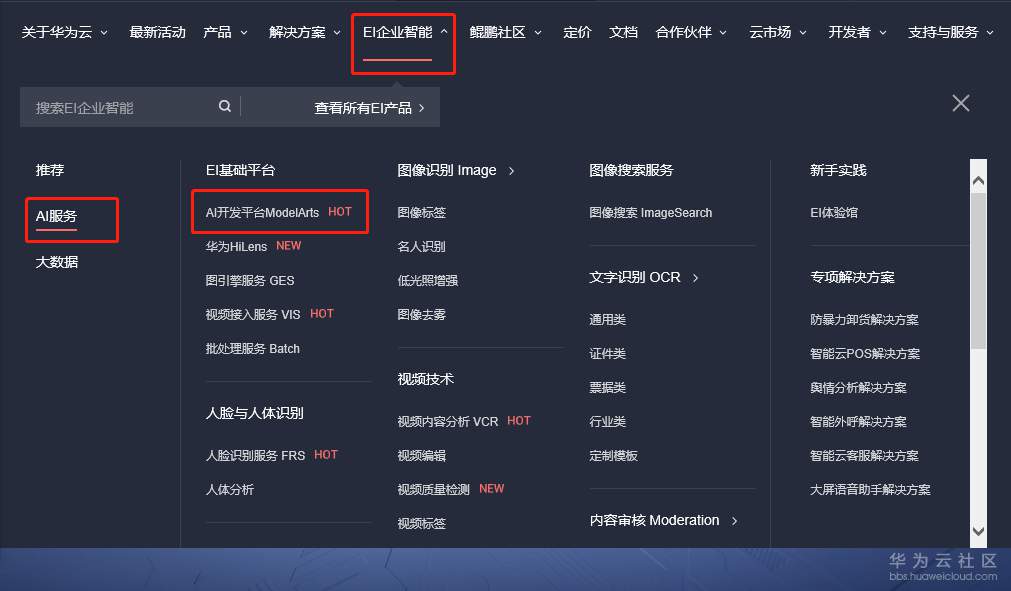Close the EI menu panel with X
This screenshot has width=1011, height=591.
click(x=961, y=103)
